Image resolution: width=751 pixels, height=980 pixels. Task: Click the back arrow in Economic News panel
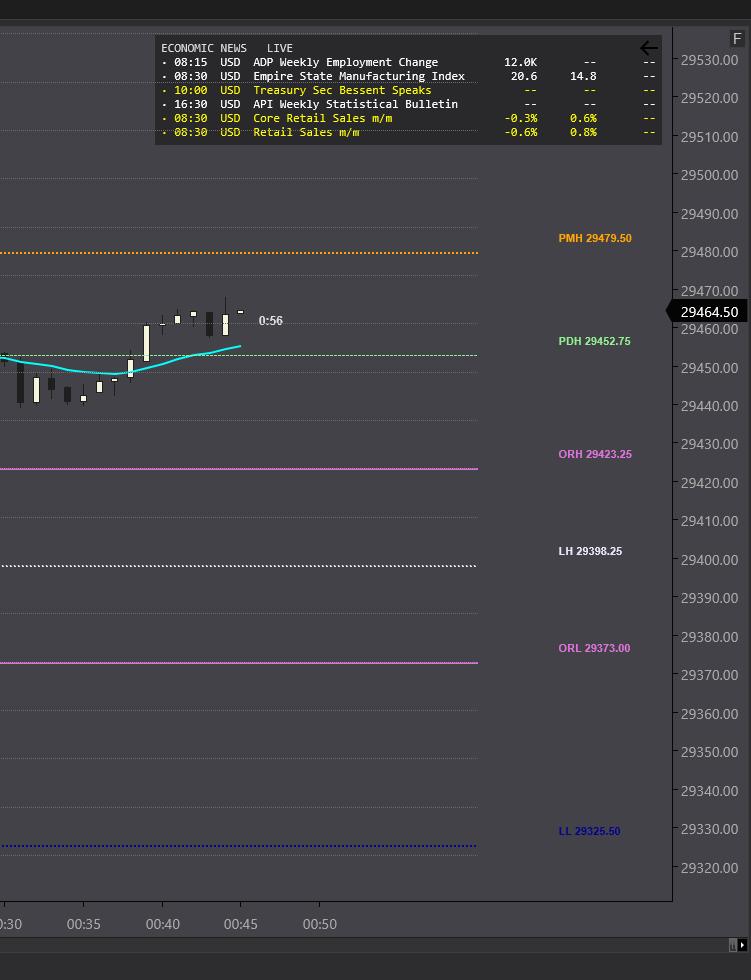point(649,48)
